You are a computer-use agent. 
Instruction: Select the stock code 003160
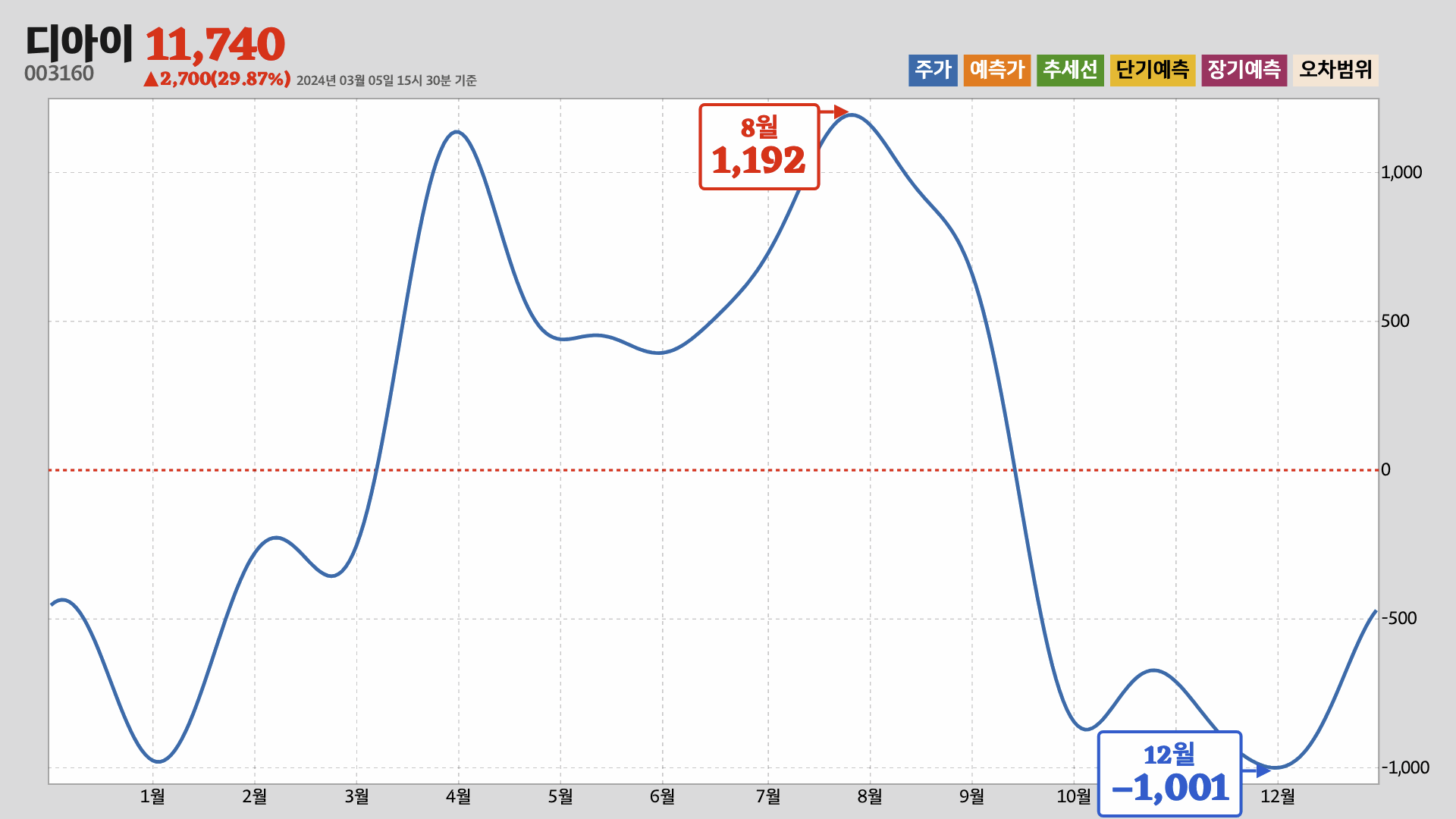point(59,74)
